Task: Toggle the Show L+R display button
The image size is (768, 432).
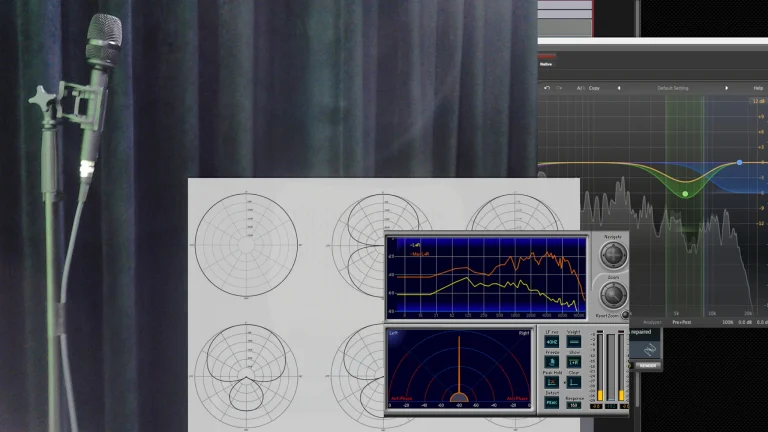Action: pyautogui.click(x=574, y=362)
